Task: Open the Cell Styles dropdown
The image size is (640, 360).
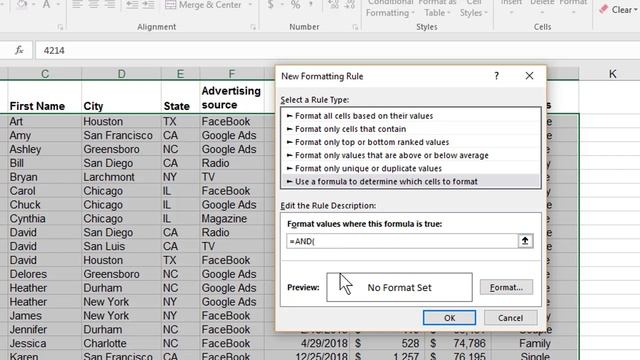Action: [x=473, y=8]
